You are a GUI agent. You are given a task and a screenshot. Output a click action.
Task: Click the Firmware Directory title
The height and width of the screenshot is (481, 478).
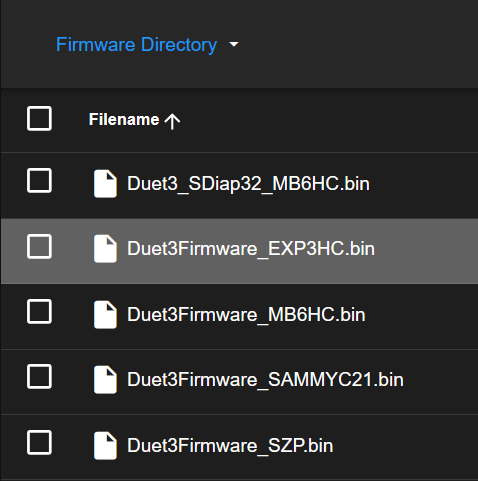136,45
